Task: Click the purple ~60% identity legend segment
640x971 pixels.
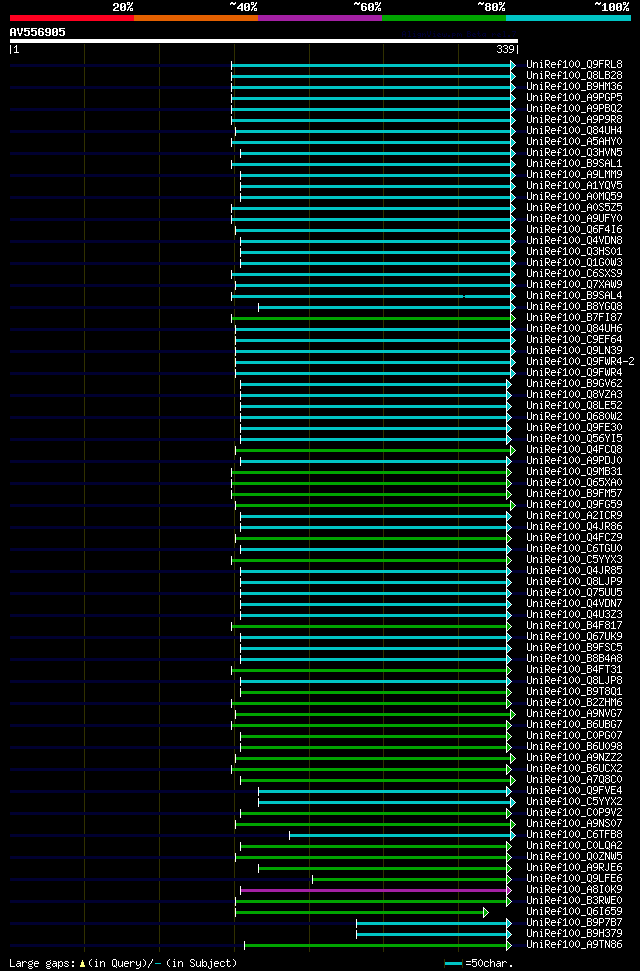Action: pyautogui.click(x=320, y=18)
